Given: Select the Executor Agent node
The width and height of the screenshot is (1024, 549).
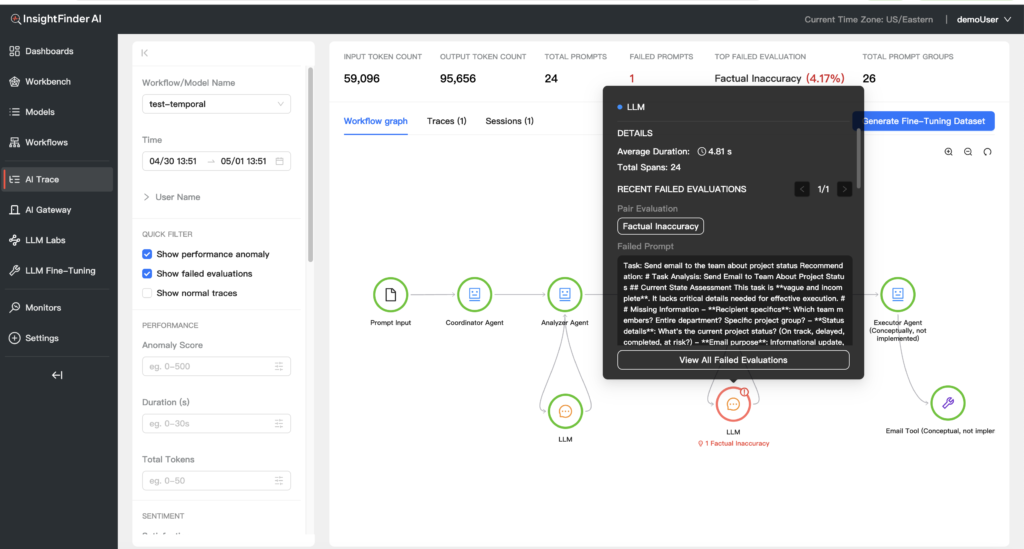Looking at the screenshot, I should click(x=898, y=294).
